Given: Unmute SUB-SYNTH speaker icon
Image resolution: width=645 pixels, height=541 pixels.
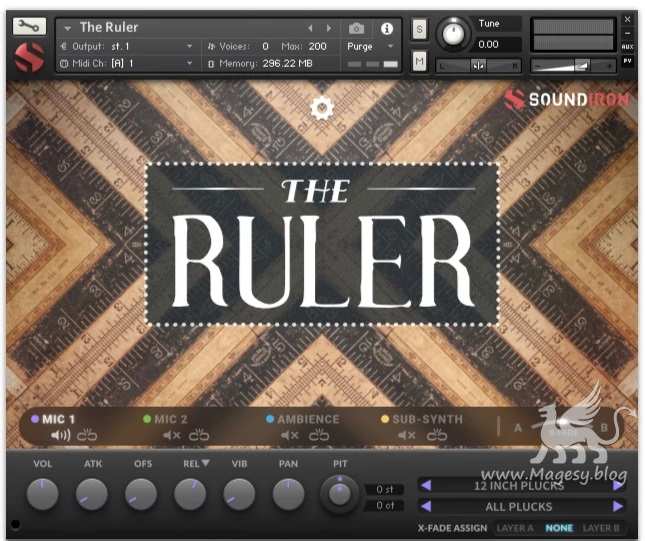Looking at the screenshot, I should click(x=407, y=435).
